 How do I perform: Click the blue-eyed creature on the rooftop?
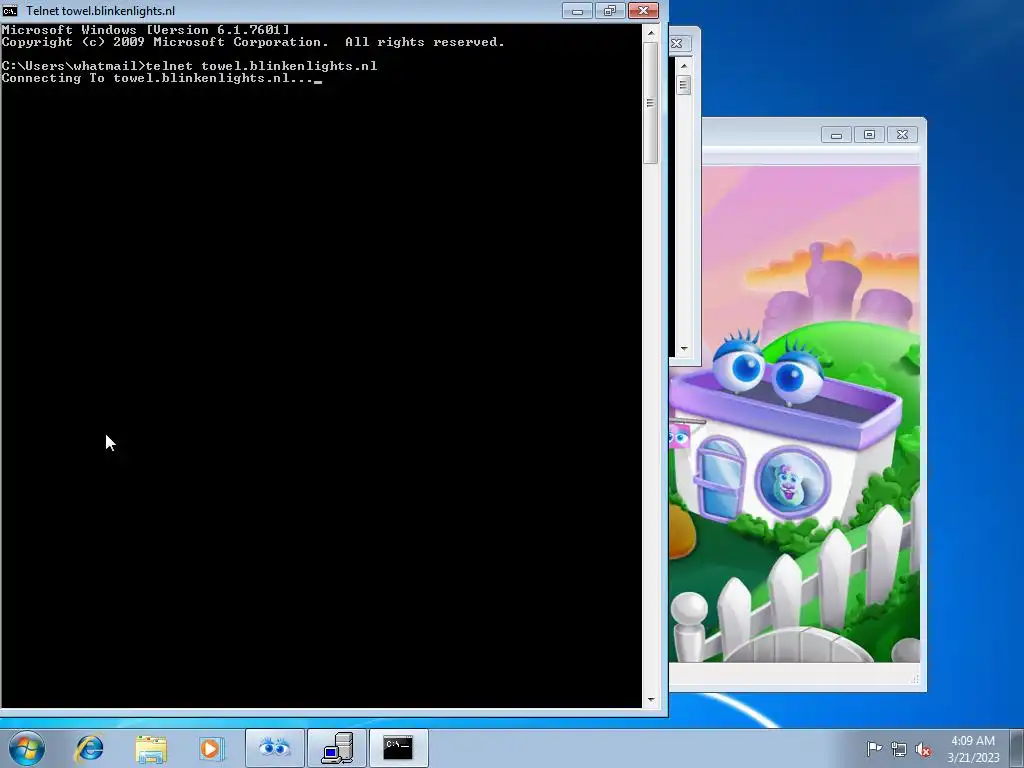(x=770, y=367)
